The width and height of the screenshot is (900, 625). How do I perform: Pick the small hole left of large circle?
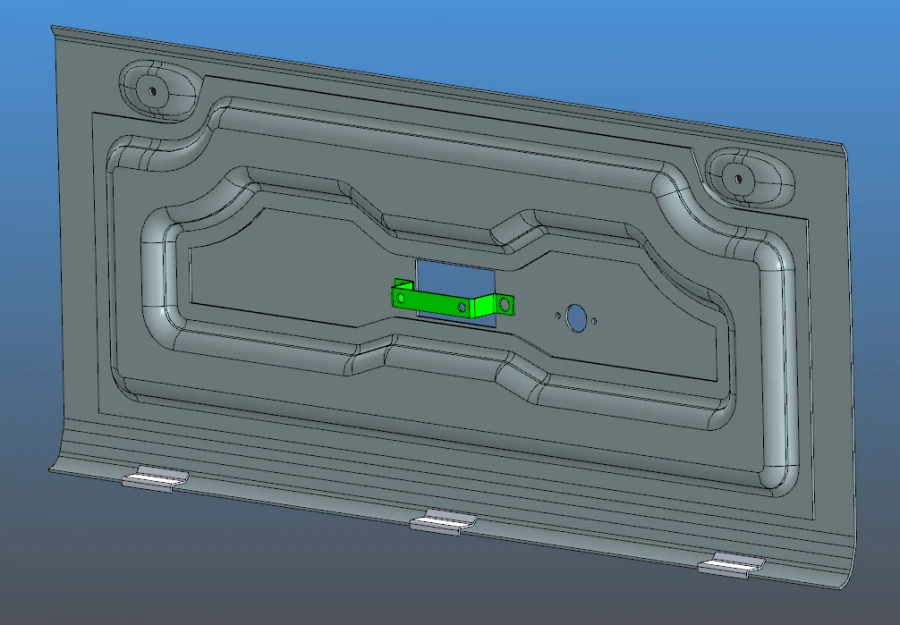click(558, 315)
